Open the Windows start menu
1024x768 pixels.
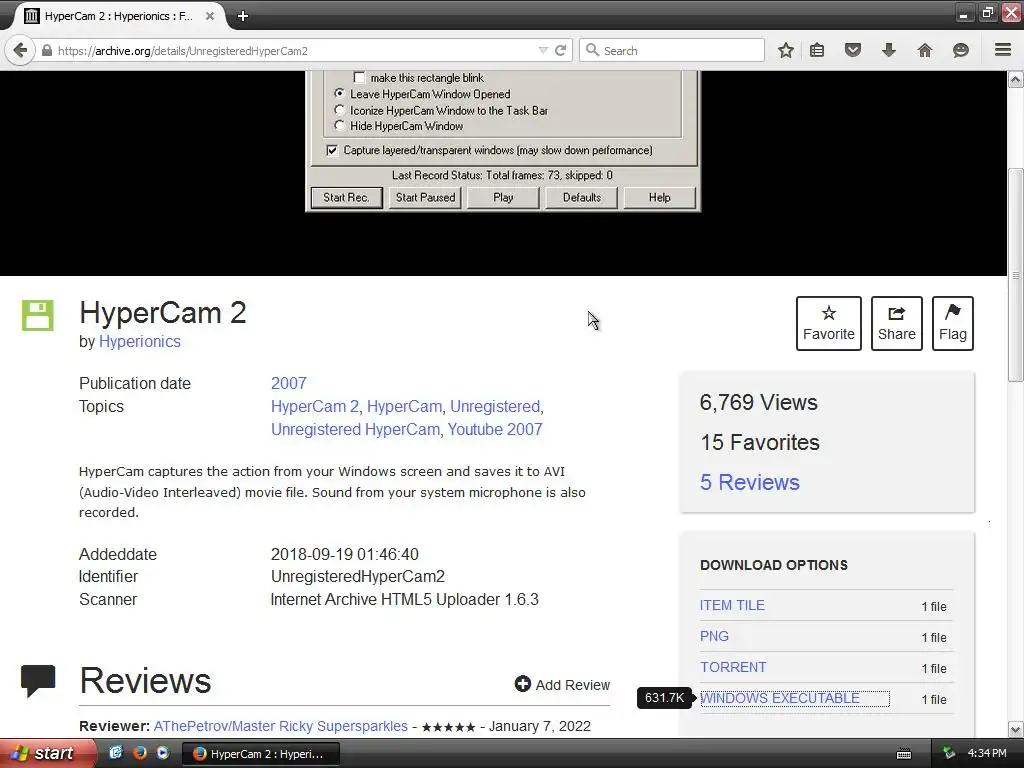click(x=48, y=753)
